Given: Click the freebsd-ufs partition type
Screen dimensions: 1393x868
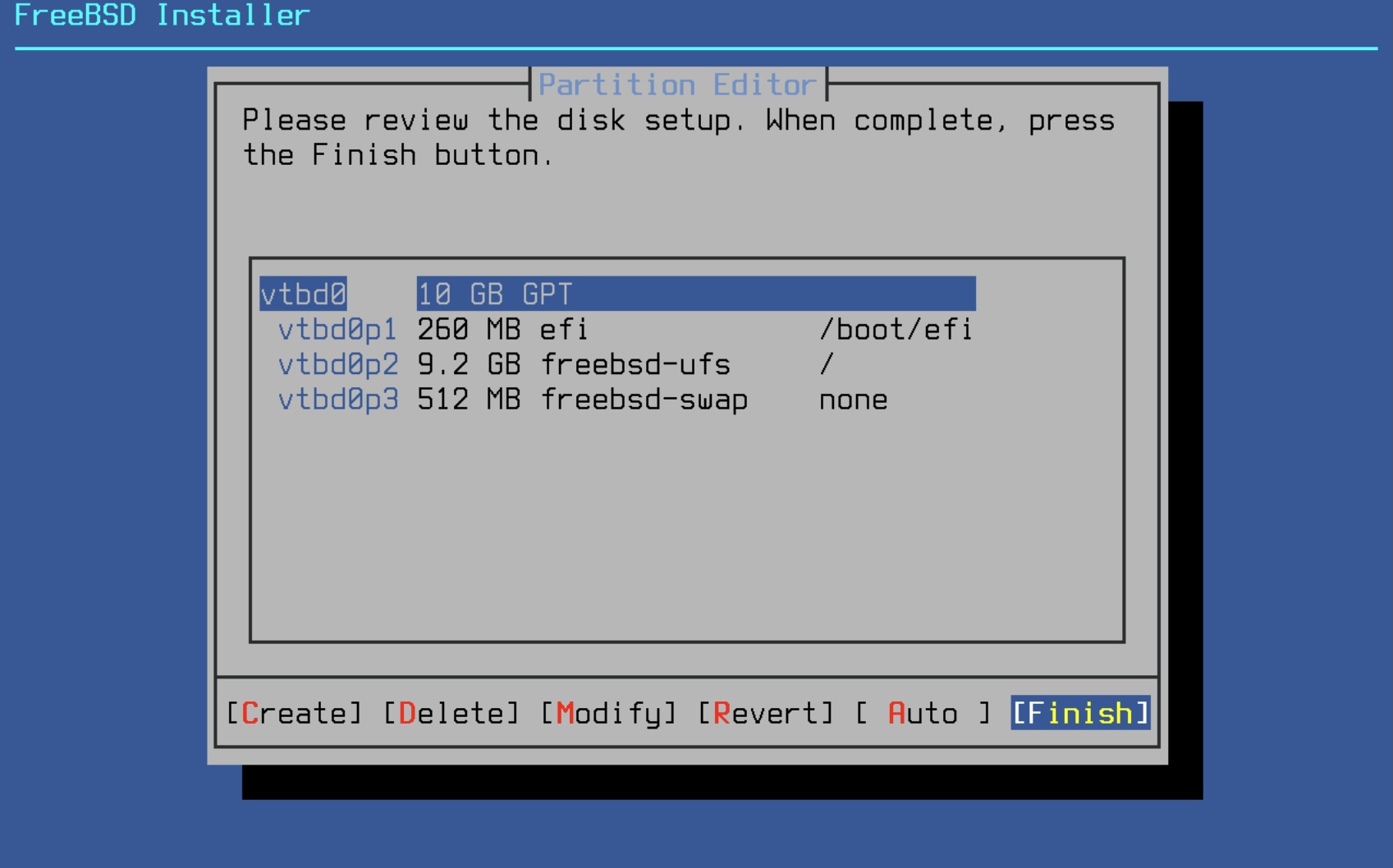Looking at the screenshot, I should tap(635, 364).
